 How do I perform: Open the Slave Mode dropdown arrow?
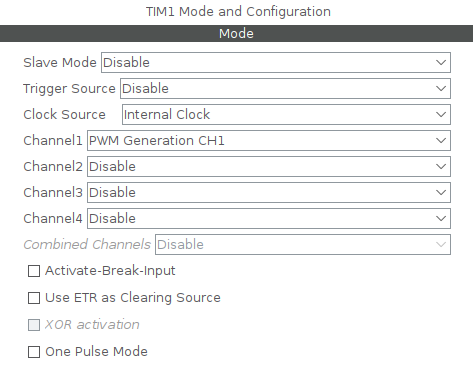pyautogui.click(x=441, y=62)
